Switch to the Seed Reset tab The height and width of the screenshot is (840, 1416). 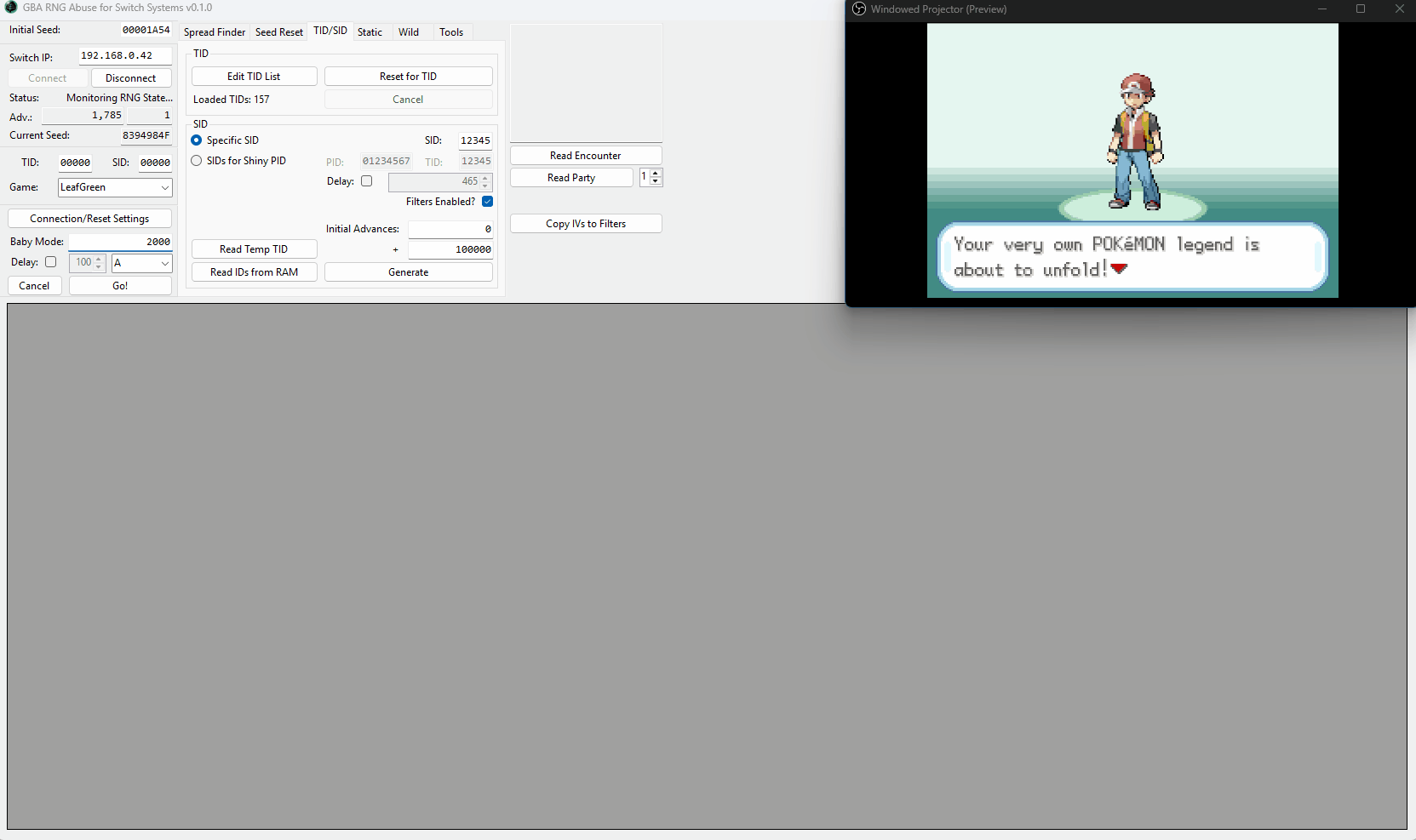click(279, 32)
